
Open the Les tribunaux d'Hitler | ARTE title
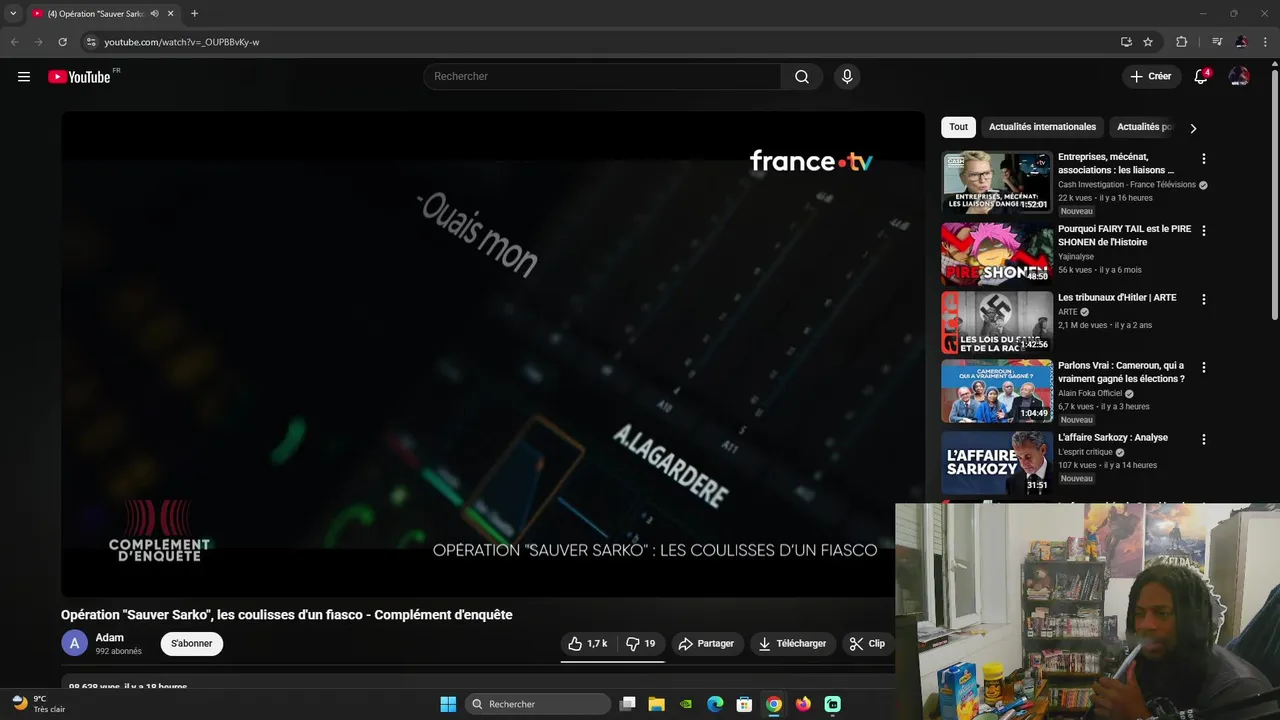click(1117, 298)
